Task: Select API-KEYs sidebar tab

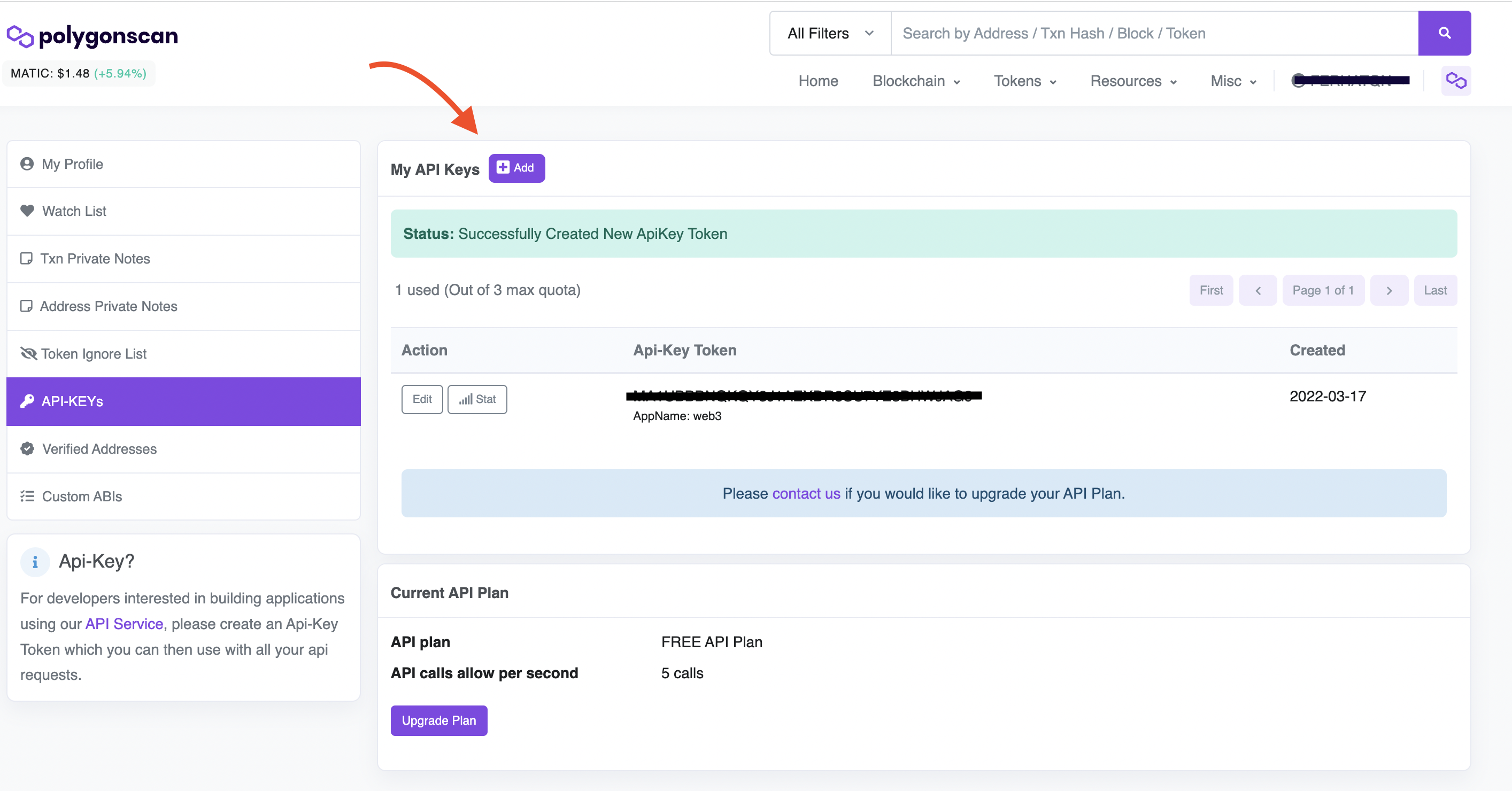Action: click(72, 401)
